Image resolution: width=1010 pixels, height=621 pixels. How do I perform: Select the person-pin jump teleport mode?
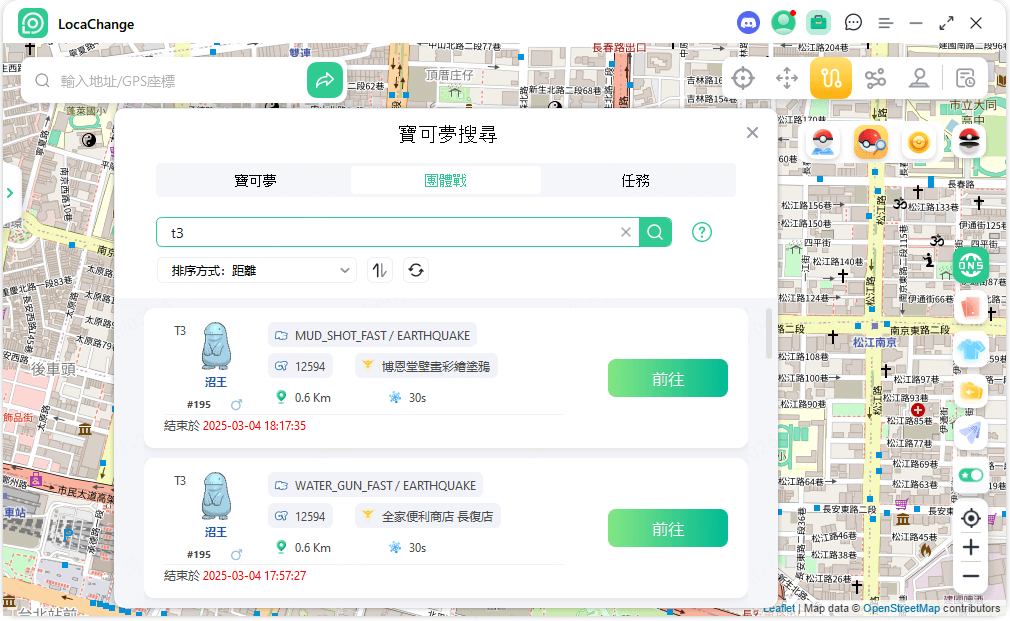point(919,79)
